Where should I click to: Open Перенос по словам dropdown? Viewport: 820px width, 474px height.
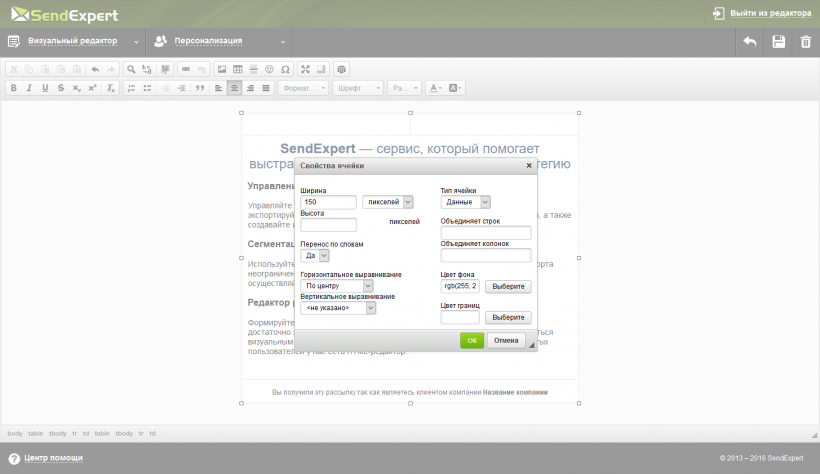click(315, 256)
